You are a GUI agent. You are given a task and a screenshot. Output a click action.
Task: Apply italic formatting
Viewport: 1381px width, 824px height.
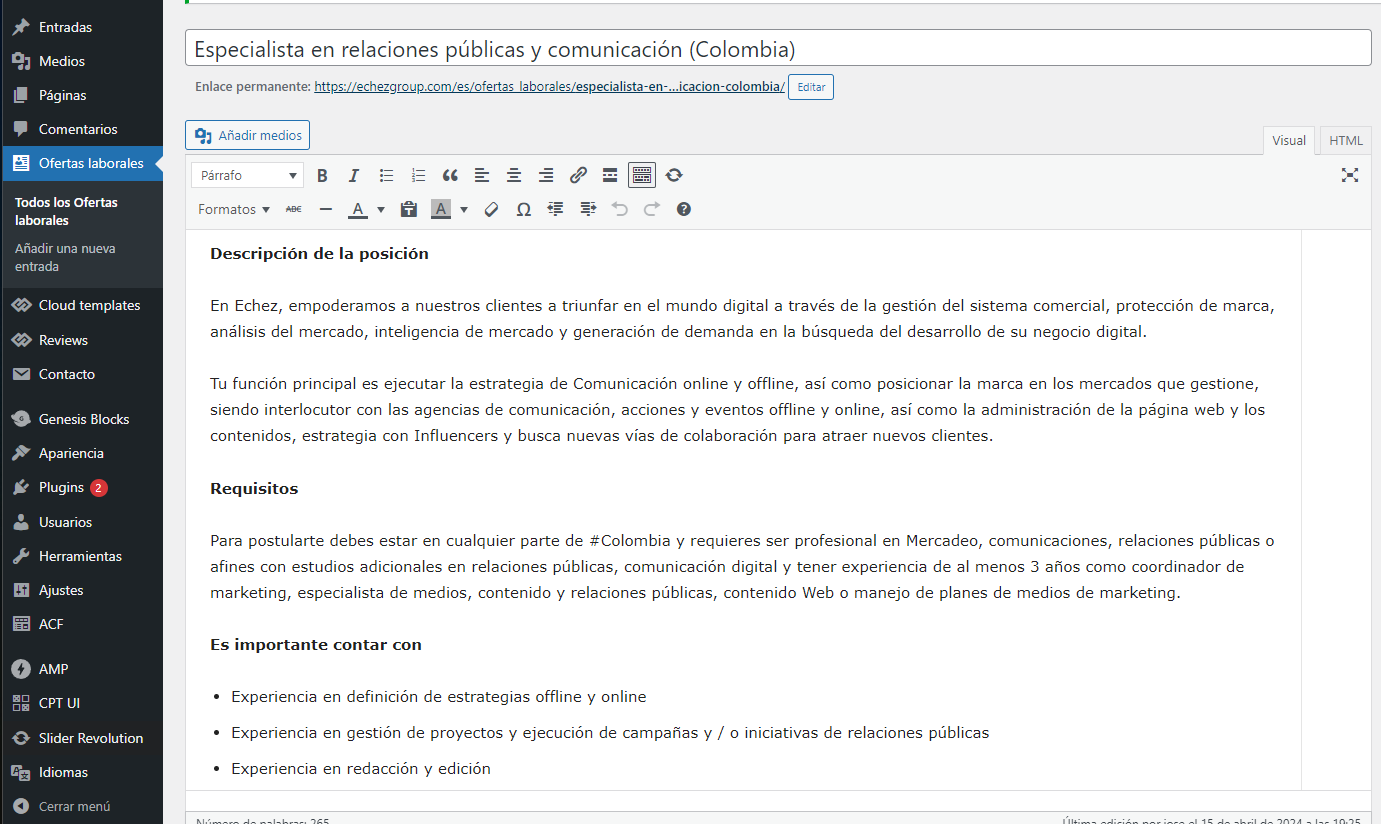click(354, 175)
